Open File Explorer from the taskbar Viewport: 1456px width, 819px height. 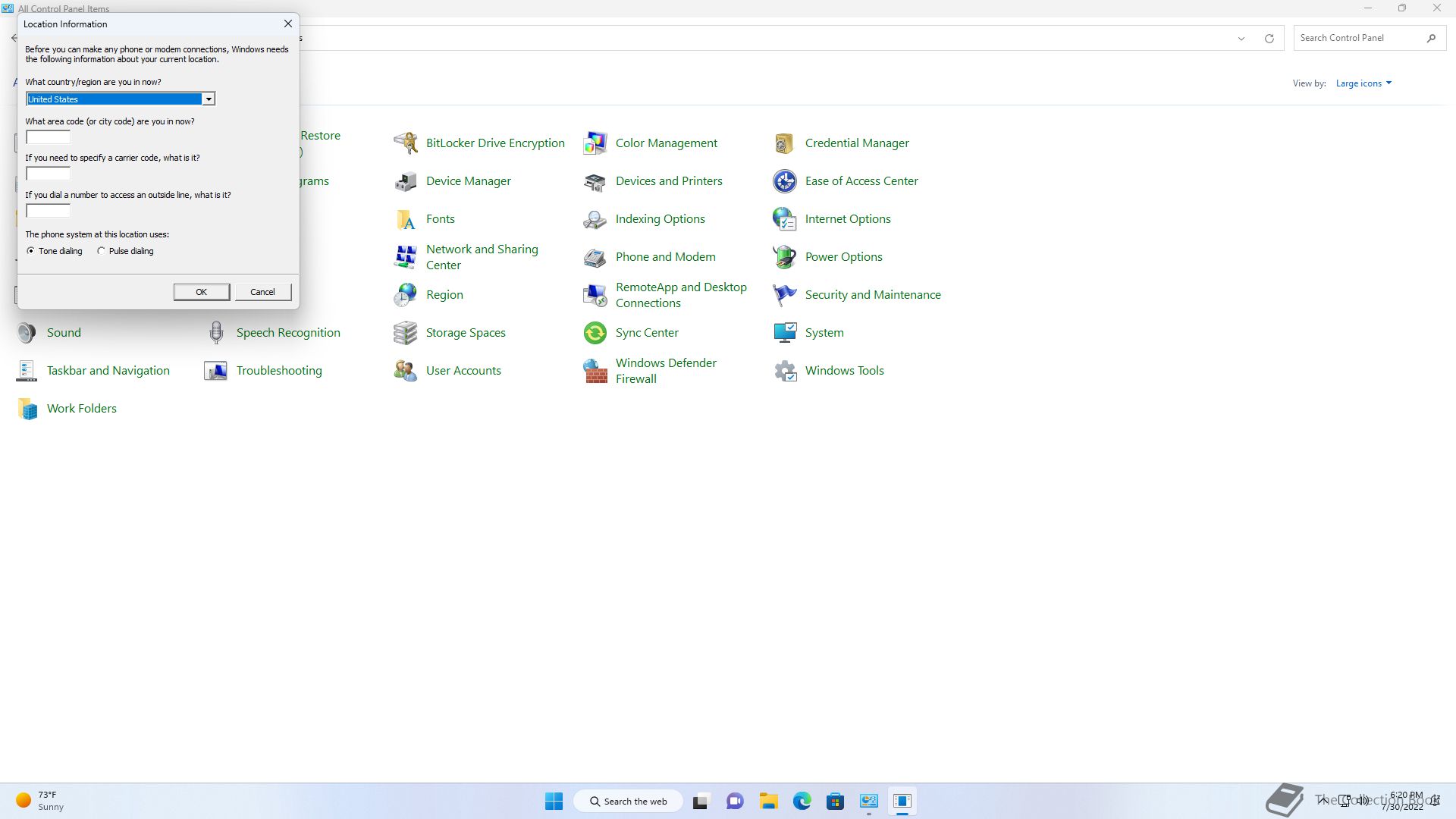[x=769, y=801]
